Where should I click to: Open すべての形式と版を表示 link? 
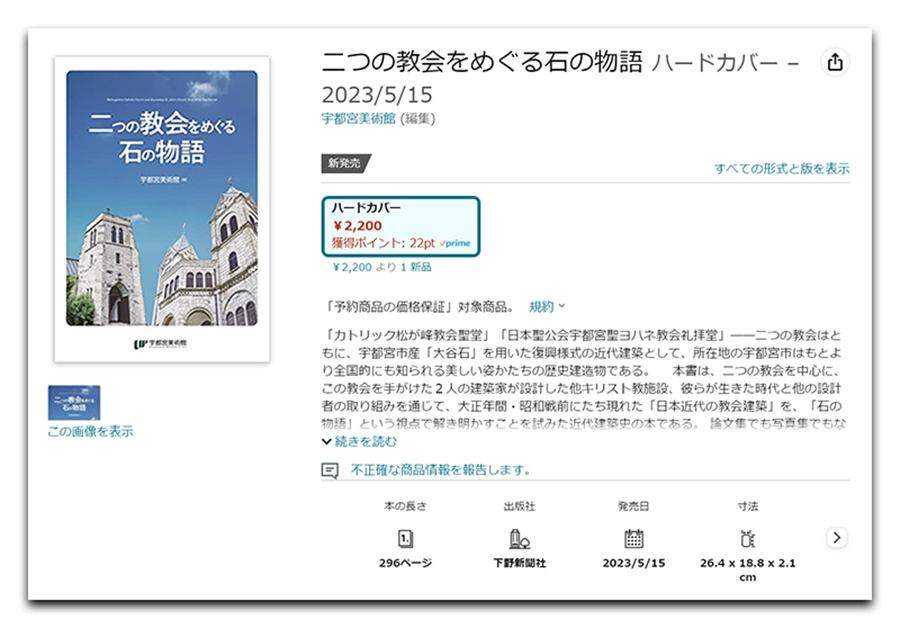point(782,168)
